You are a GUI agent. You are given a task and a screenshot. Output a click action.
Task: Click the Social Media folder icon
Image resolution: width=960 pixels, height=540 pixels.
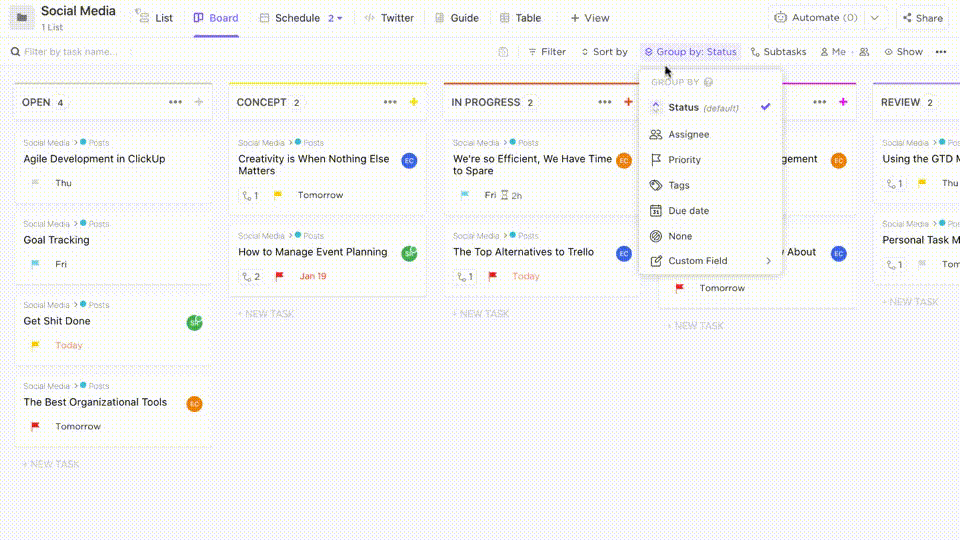click(22, 18)
